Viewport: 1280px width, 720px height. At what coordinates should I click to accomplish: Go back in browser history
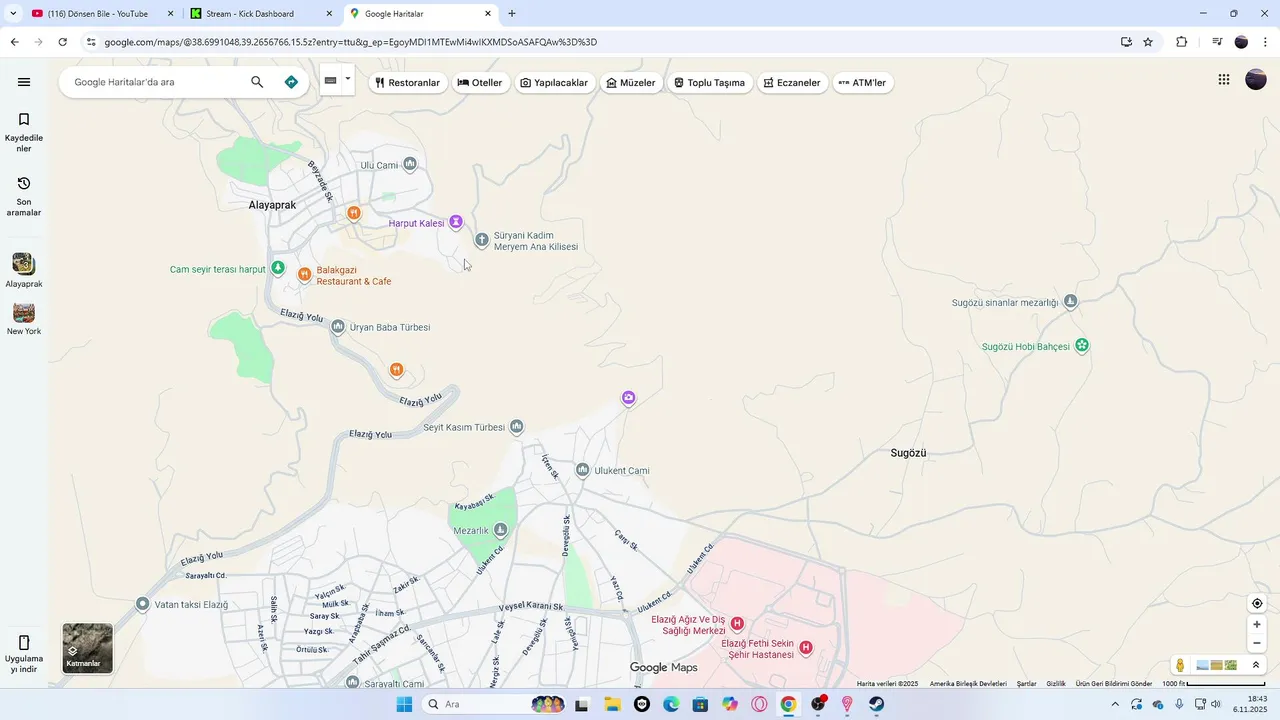14,42
